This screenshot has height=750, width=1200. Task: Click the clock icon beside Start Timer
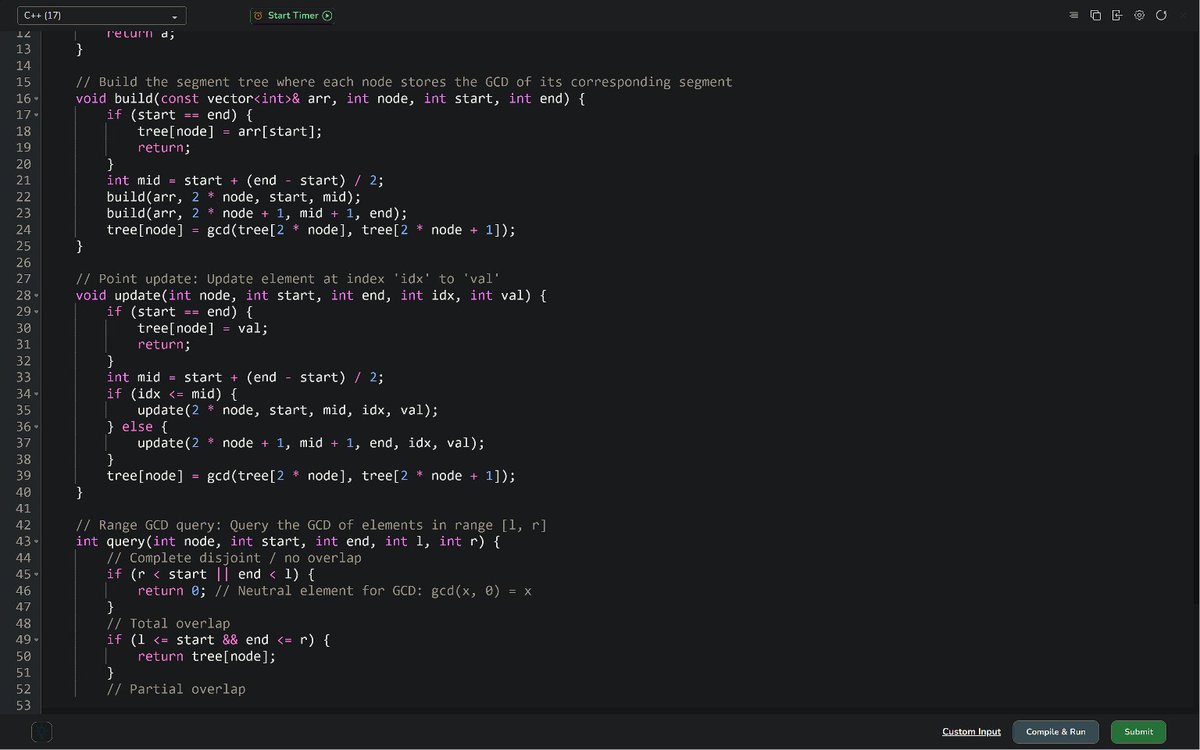tap(258, 16)
